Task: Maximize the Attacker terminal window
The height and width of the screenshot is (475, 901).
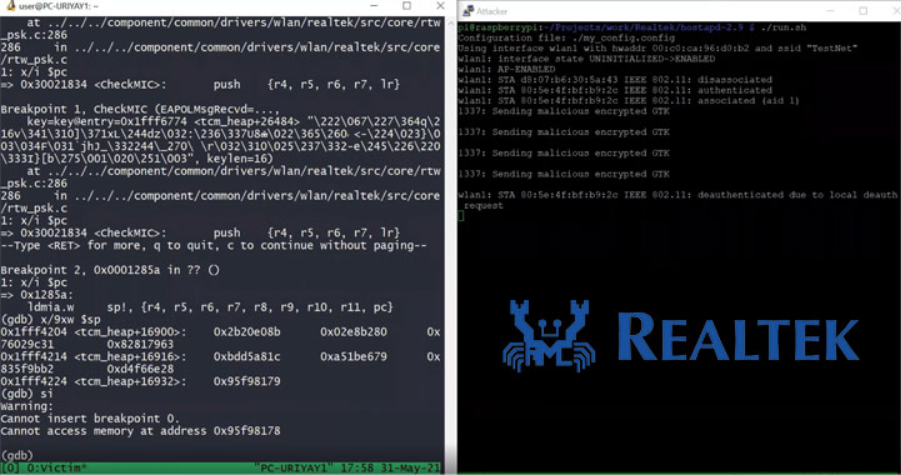Action: [x=863, y=11]
